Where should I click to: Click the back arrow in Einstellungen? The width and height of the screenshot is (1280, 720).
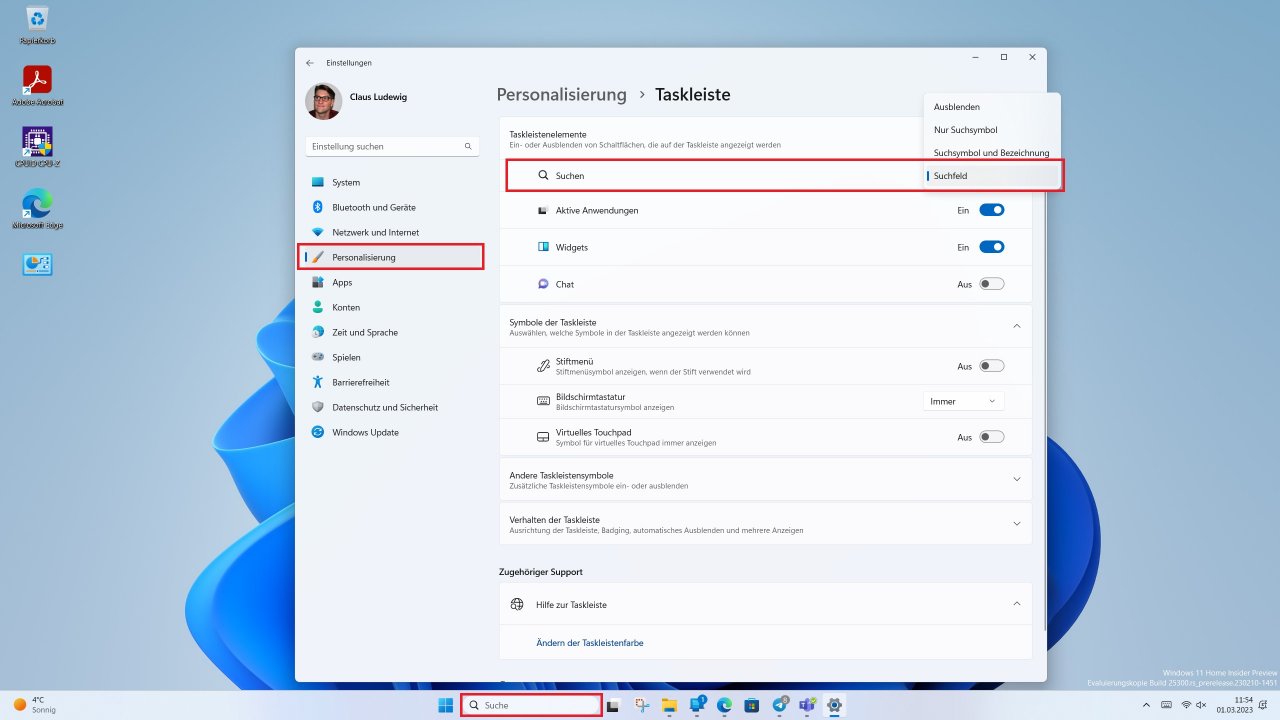(310, 63)
